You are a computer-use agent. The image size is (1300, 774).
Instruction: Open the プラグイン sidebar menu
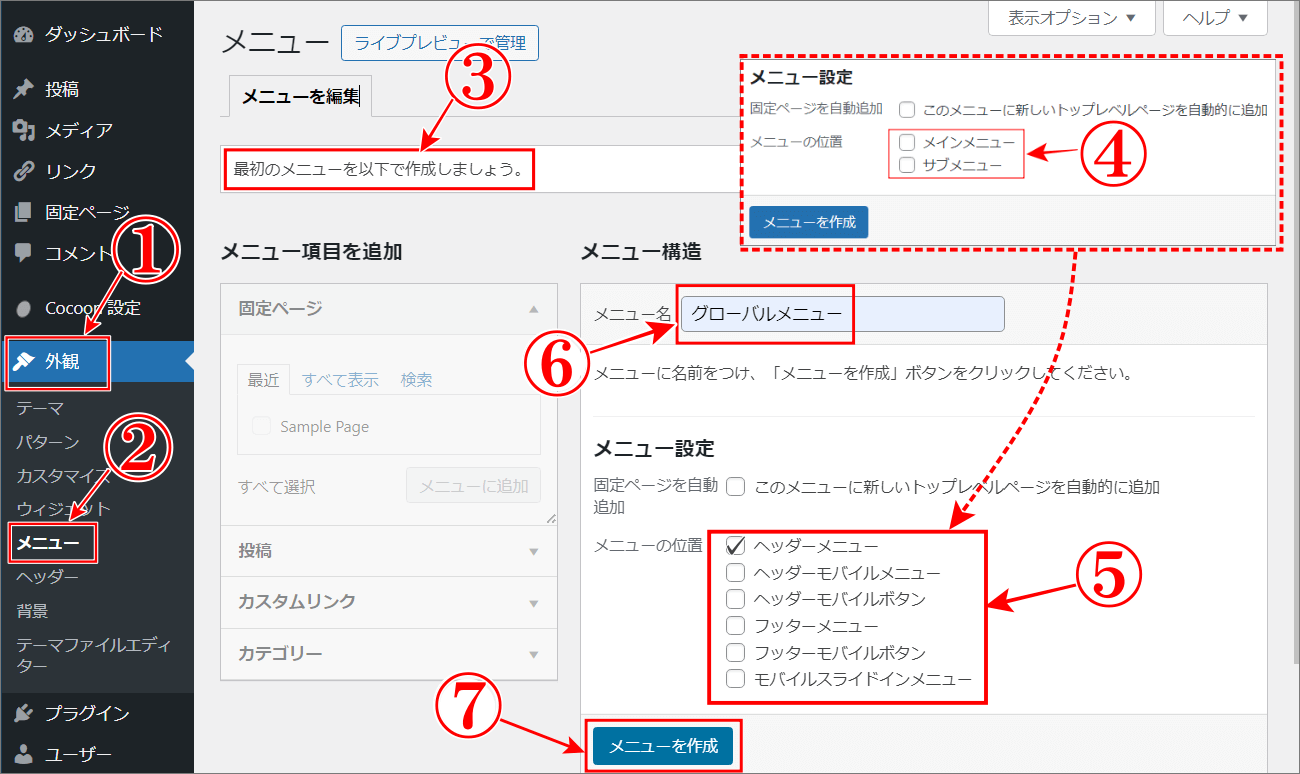pyautogui.click(x=97, y=713)
